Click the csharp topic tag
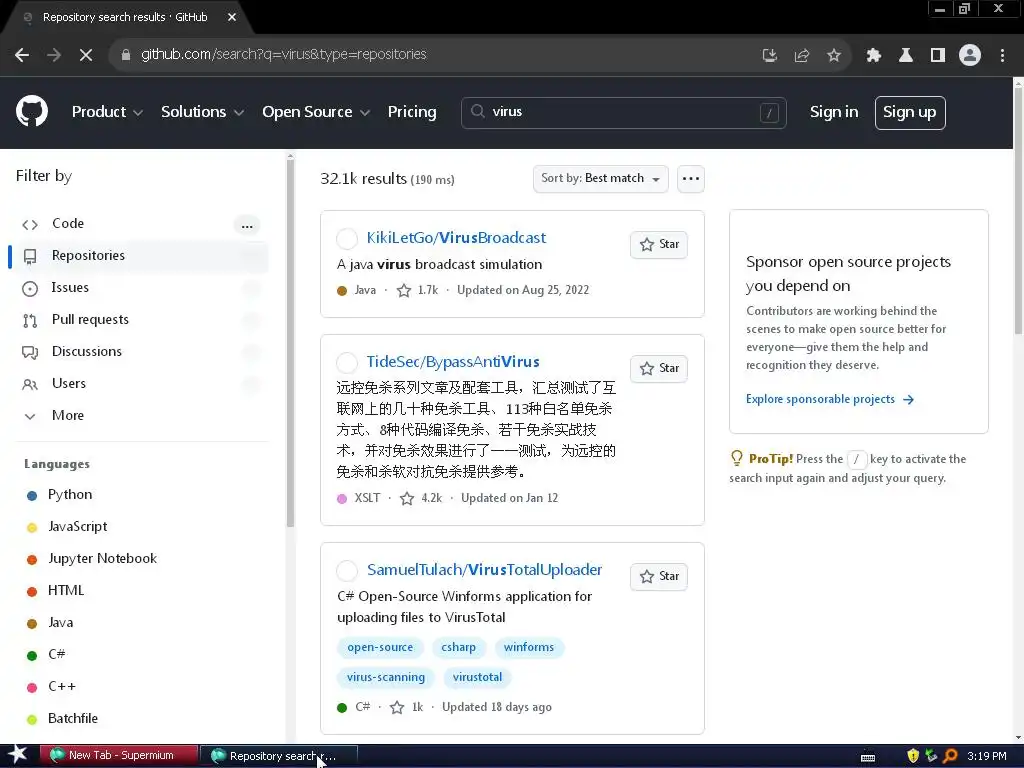Viewport: 1024px width, 768px height. [x=458, y=647]
